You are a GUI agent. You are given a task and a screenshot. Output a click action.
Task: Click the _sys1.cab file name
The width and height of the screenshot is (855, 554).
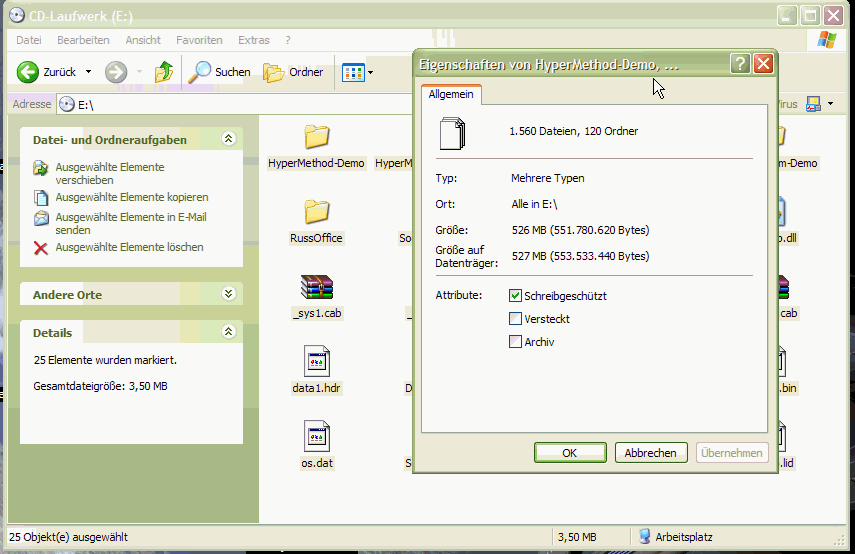point(317,313)
